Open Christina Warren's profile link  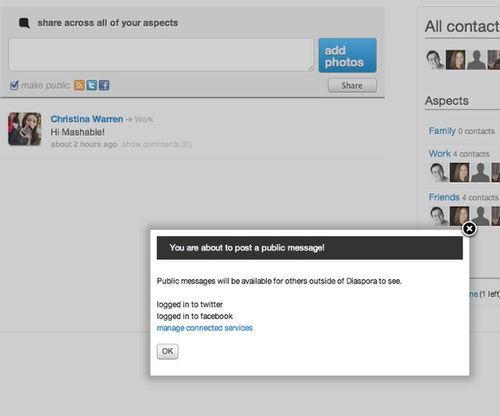coord(87,119)
